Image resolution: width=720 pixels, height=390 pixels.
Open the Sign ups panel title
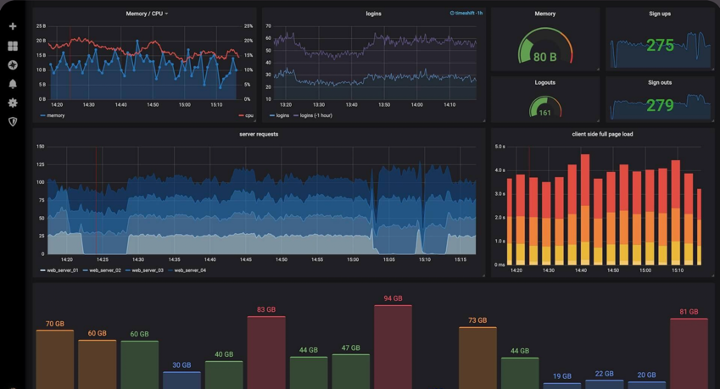point(660,14)
